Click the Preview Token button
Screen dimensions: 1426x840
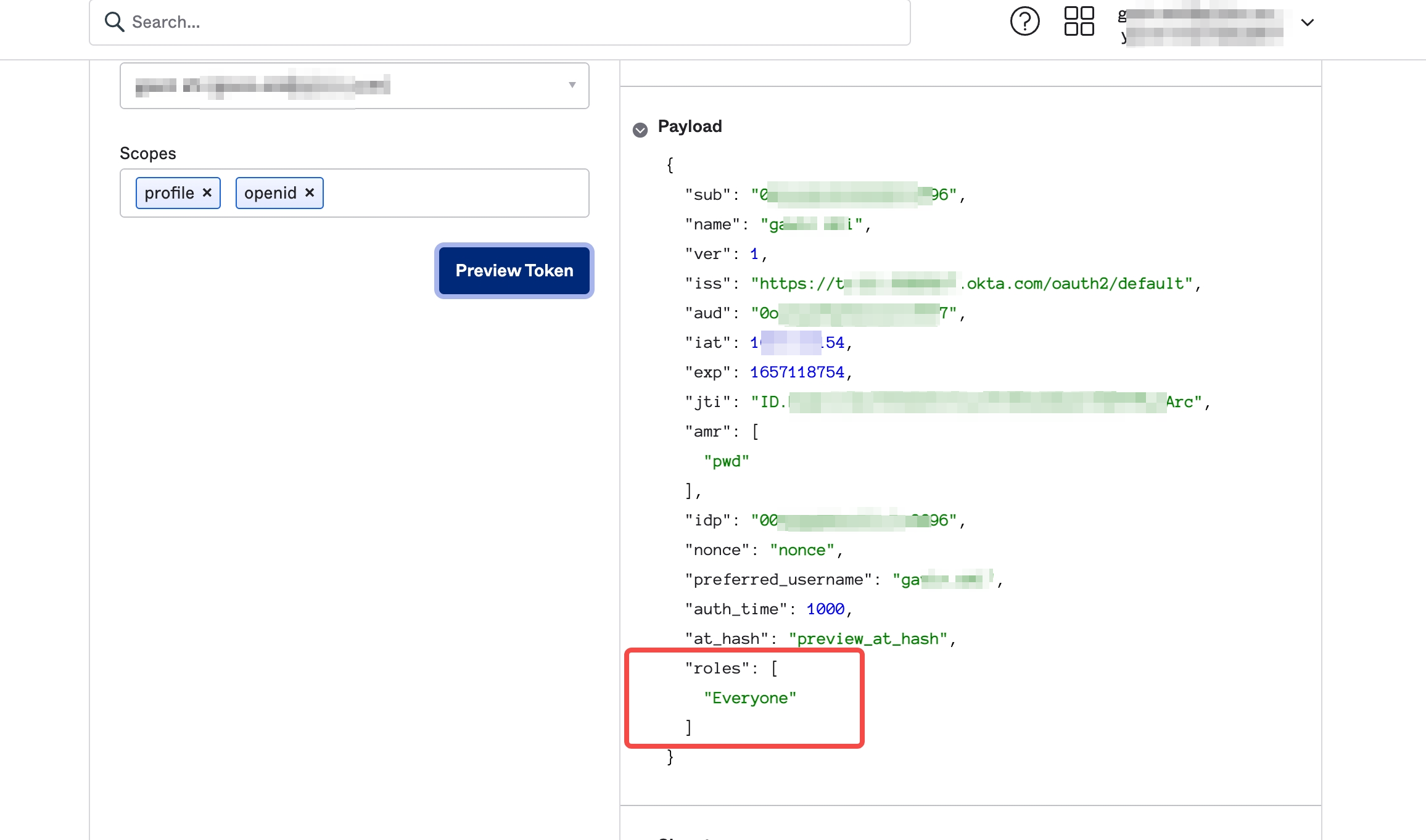(514, 270)
